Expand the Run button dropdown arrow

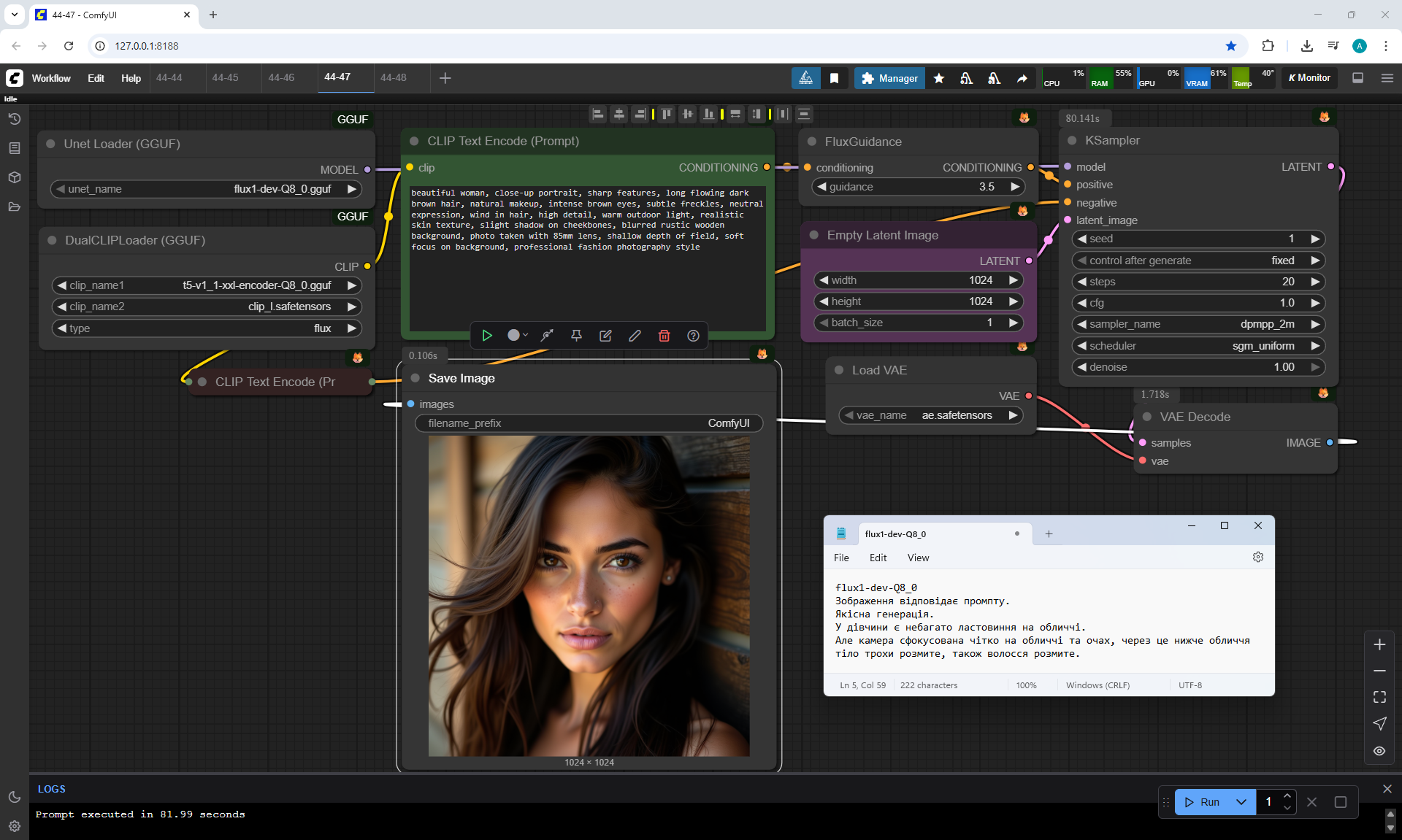click(x=1241, y=802)
